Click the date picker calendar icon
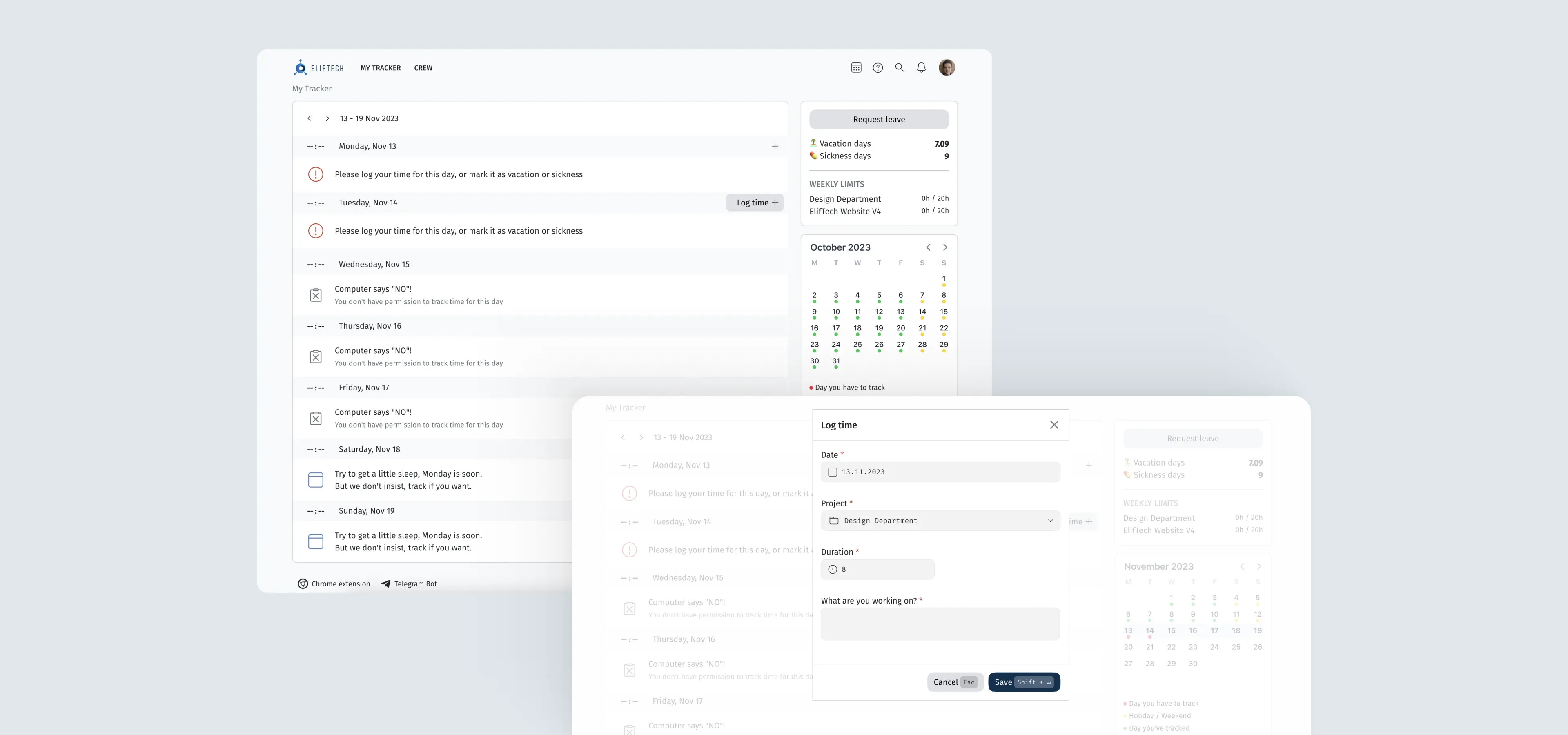Image resolution: width=1568 pixels, height=735 pixels. (833, 472)
